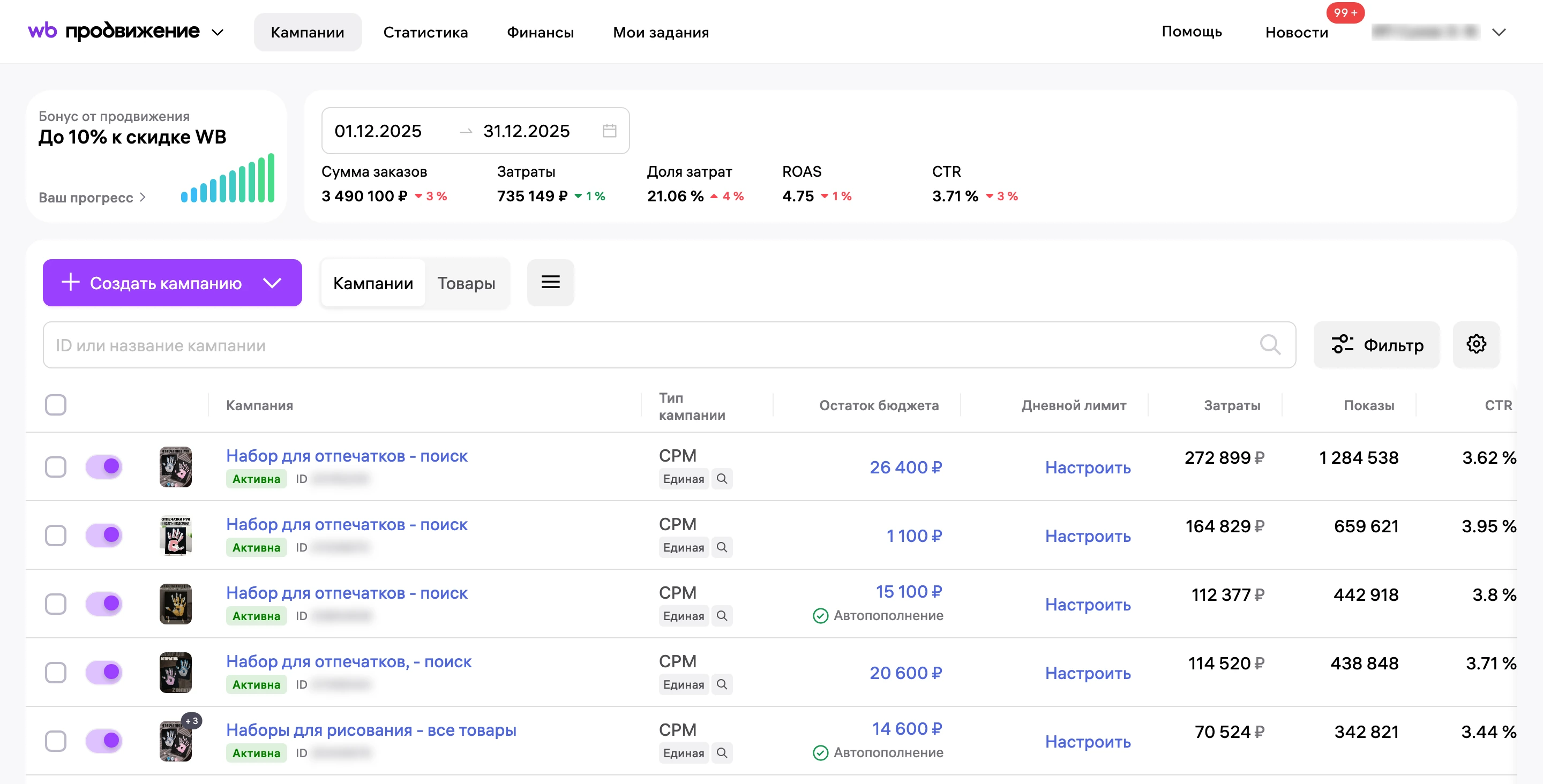Image resolution: width=1543 pixels, height=784 pixels.
Task: Toggle off campaign with 26 400 ₽ budget
Action: click(103, 466)
